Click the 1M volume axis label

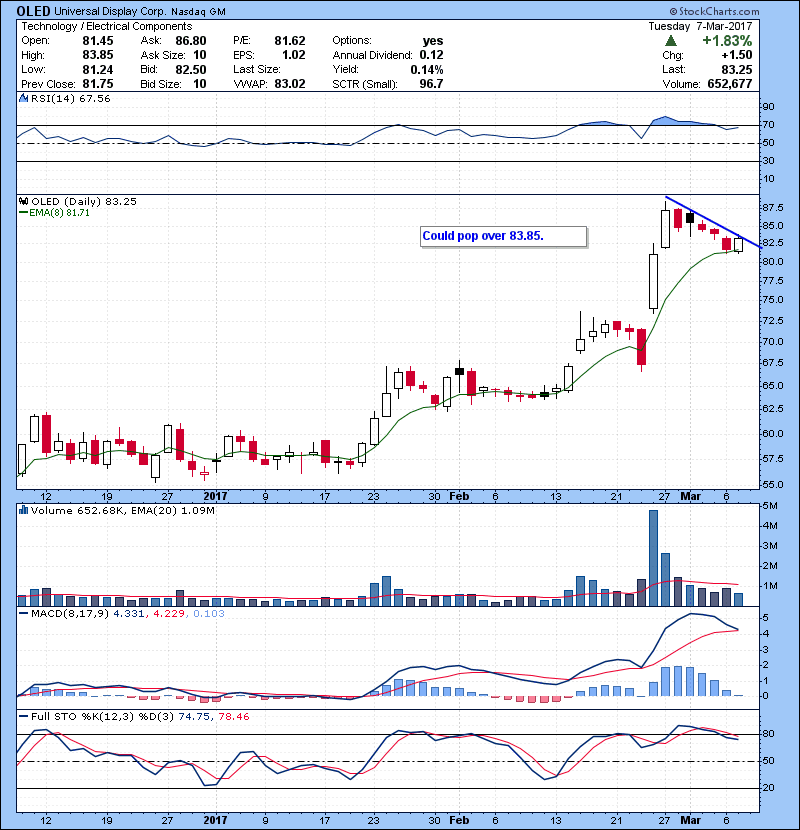click(x=770, y=586)
